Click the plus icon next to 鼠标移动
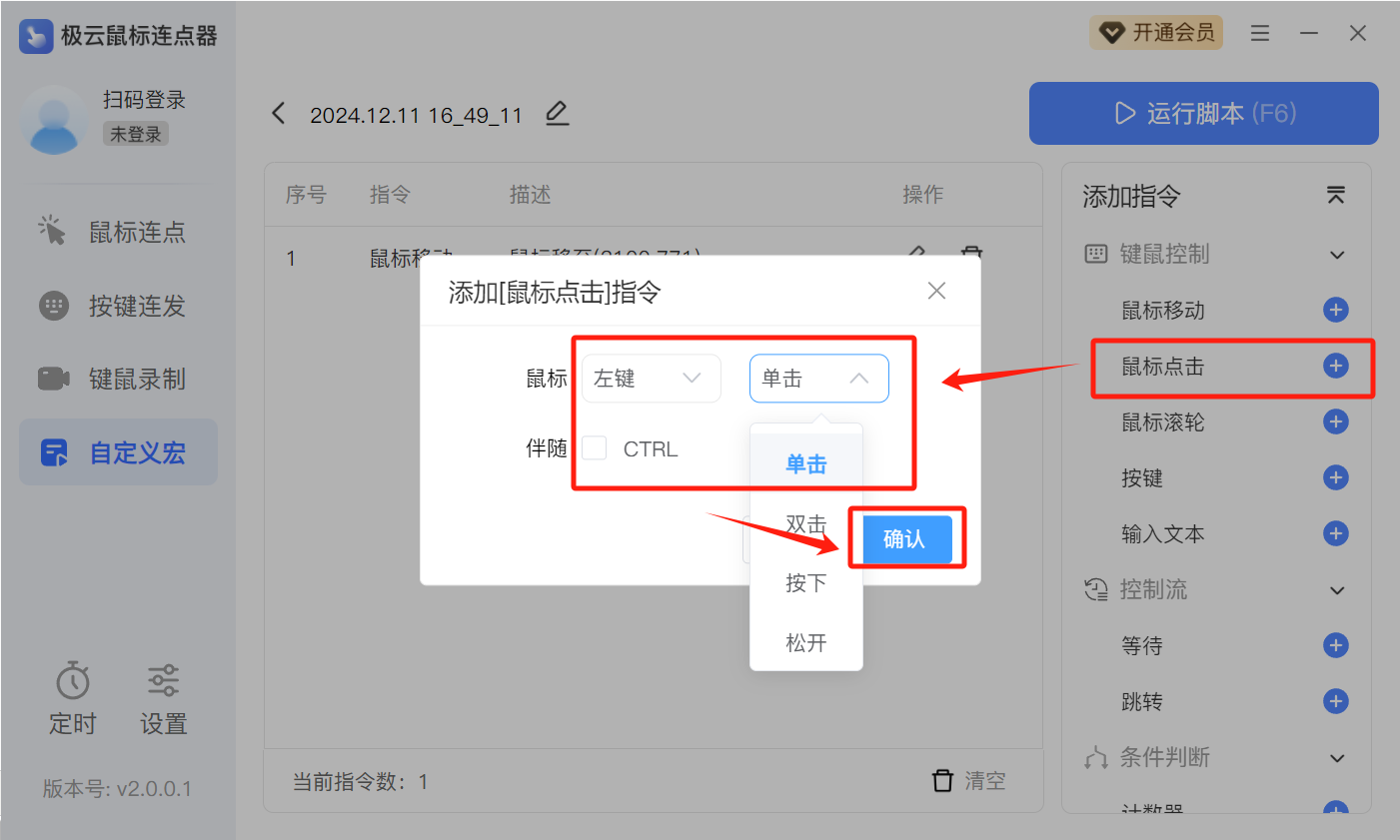 (1335, 310)
